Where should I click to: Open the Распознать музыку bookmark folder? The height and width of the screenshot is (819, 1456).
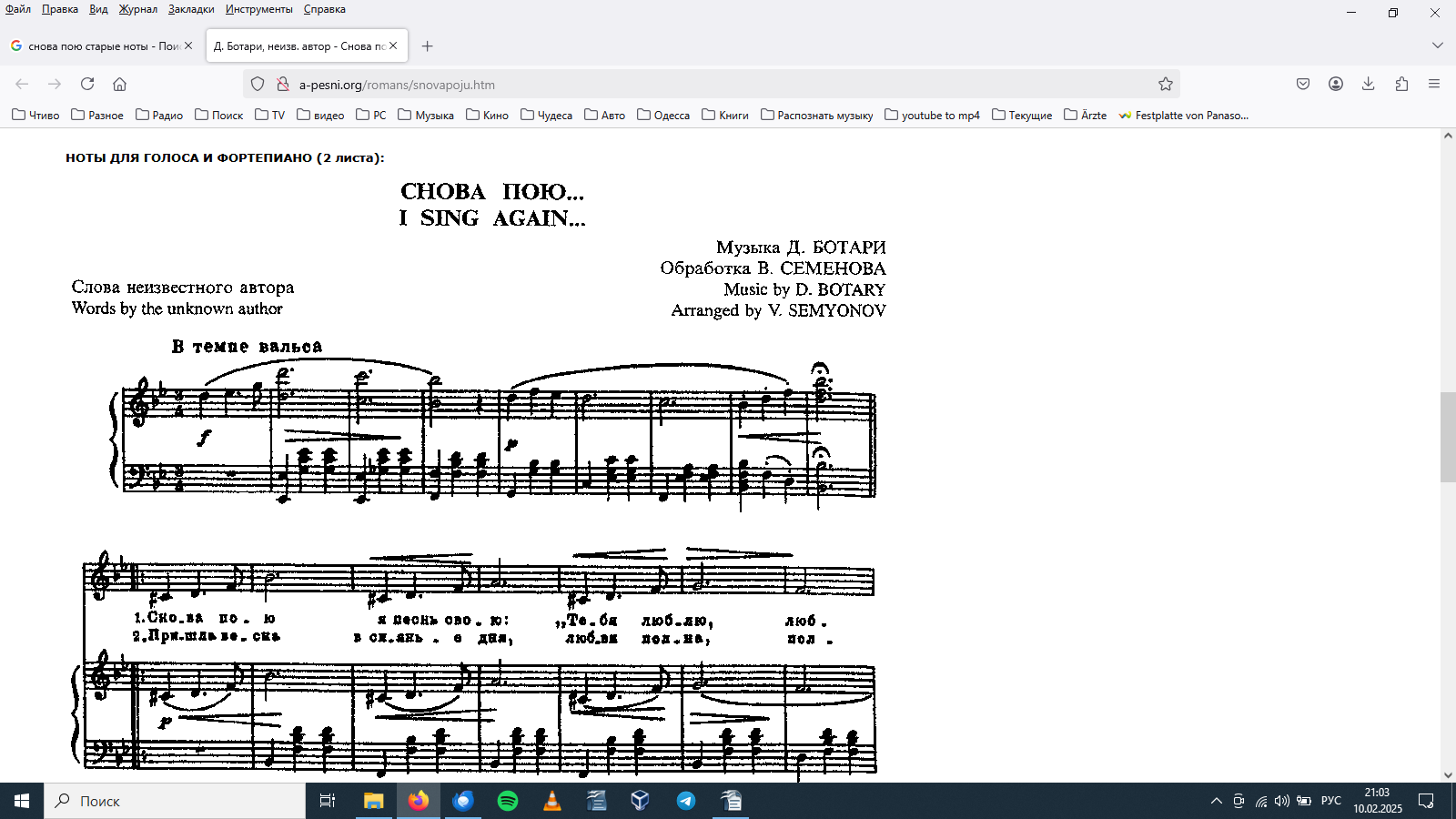816,115
